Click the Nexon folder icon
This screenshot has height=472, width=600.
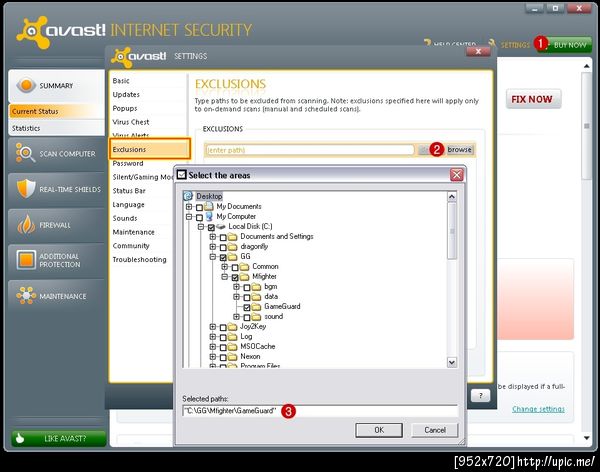click(x=233, y=357)
